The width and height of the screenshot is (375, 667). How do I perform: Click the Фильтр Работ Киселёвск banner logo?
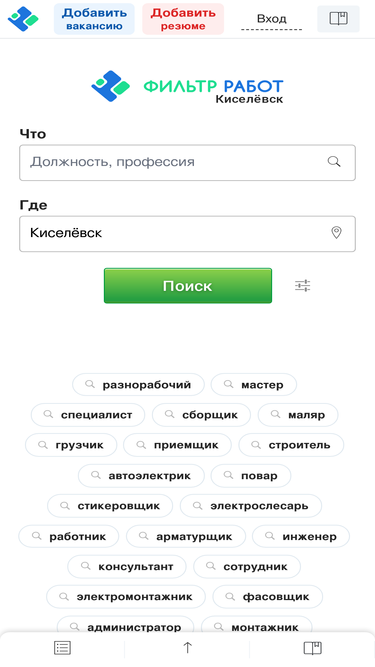188,87
